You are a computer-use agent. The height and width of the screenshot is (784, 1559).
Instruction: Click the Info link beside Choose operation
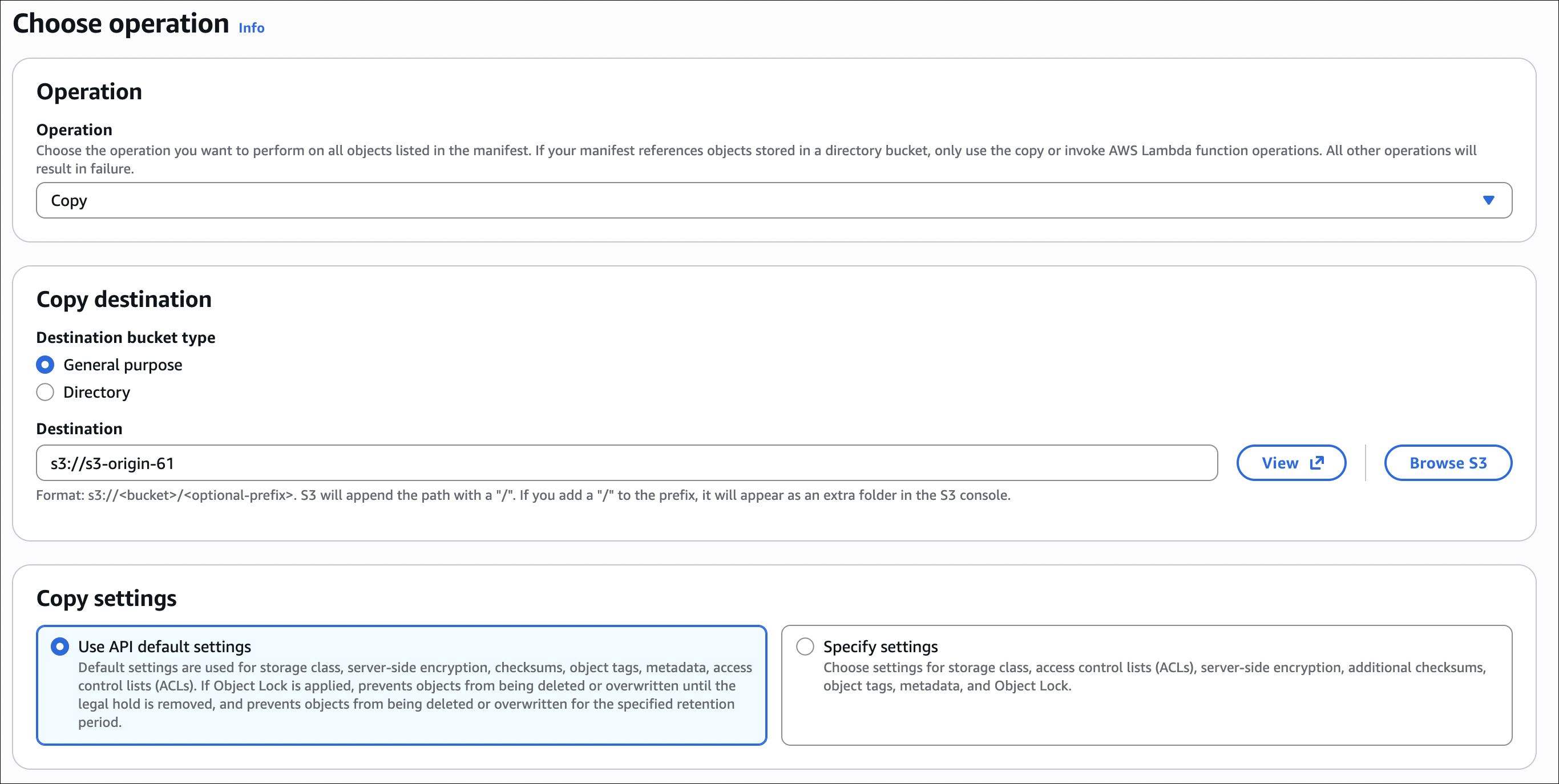click(251, 28)
